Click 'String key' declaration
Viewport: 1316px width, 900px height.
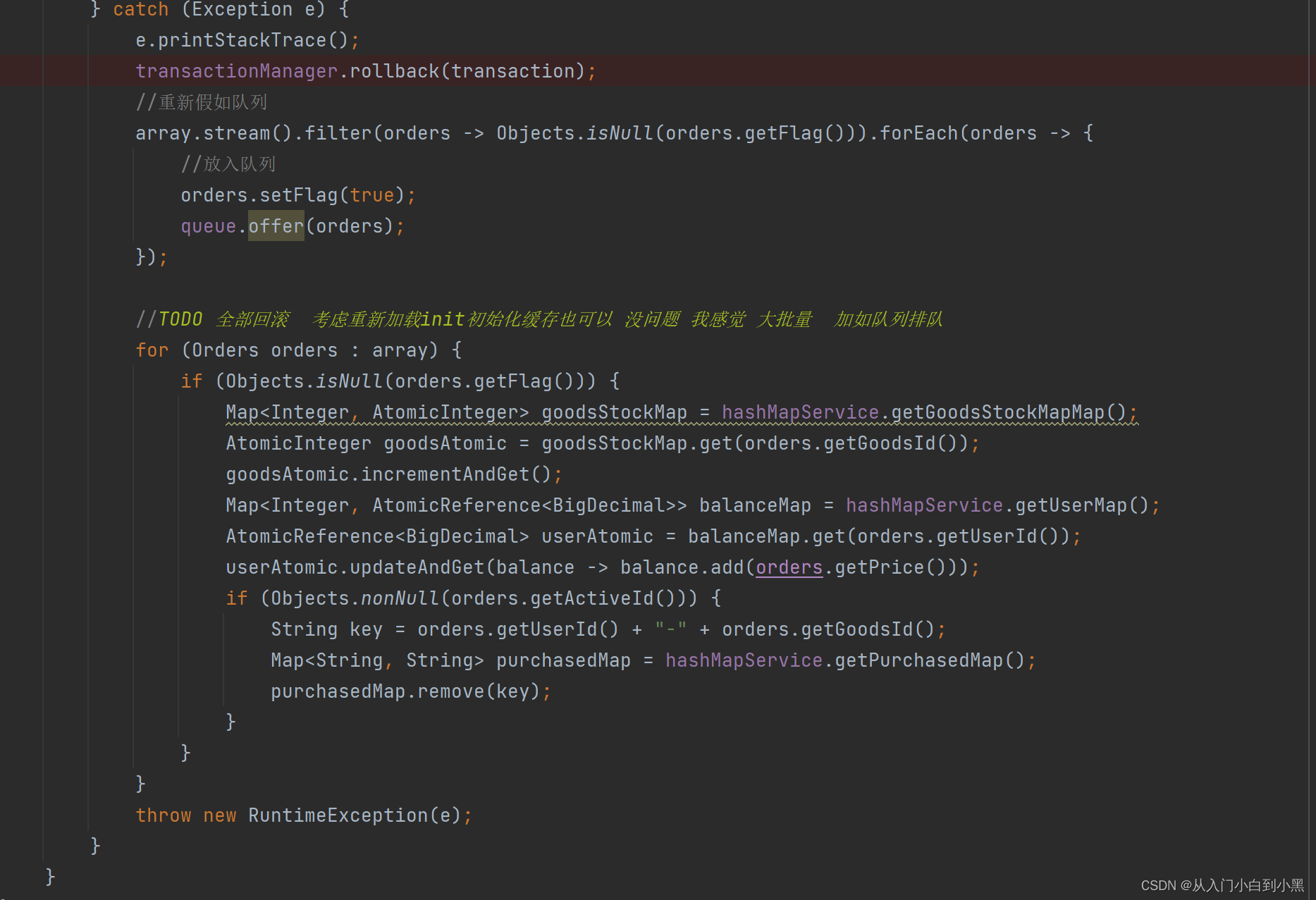tap(326, 629)
